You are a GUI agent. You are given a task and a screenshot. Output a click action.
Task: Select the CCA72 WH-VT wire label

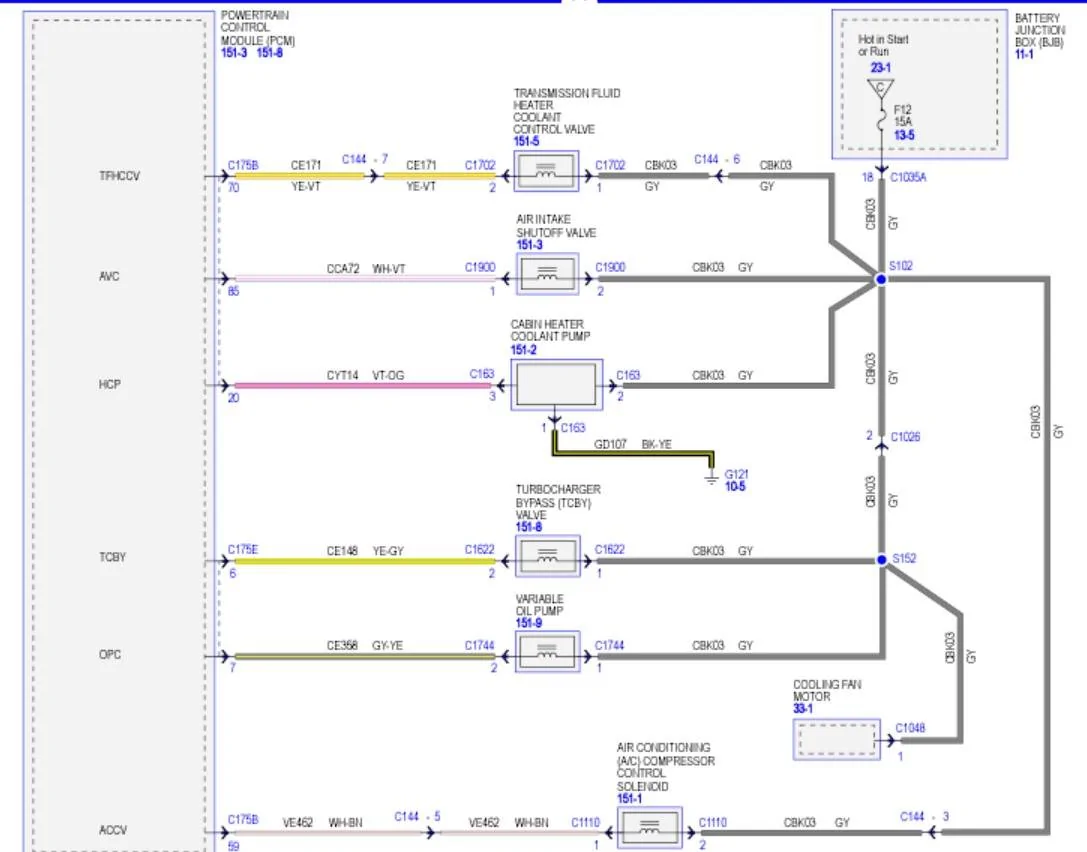[366, 268]
